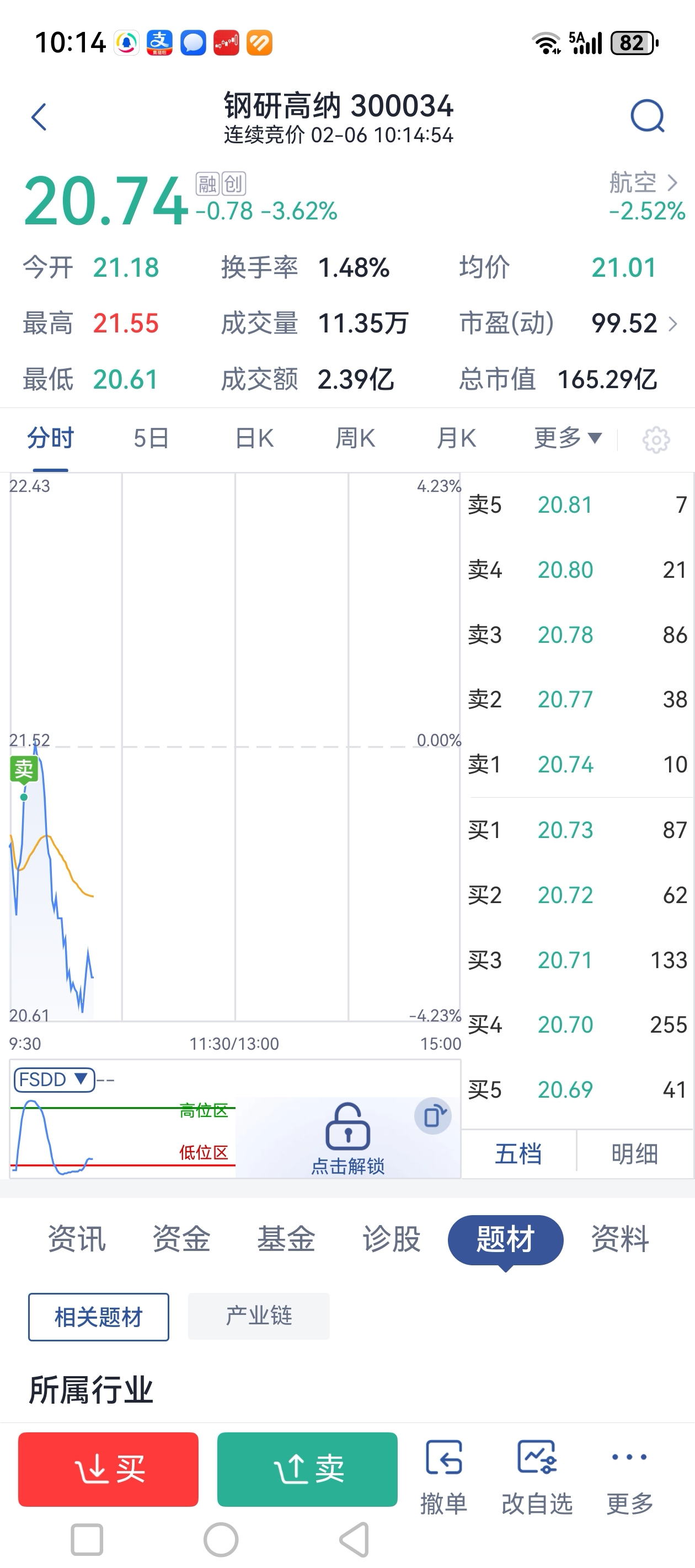Switch to the 日K chart tab
This screenshot has height=1568, width=695.
coord(254,438)
